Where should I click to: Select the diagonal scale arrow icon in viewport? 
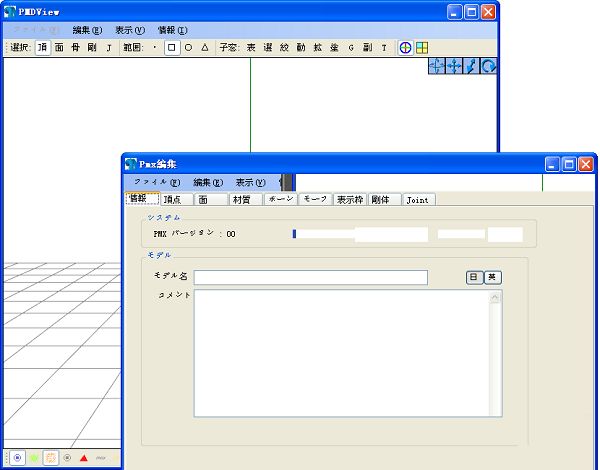click(471, 66)
